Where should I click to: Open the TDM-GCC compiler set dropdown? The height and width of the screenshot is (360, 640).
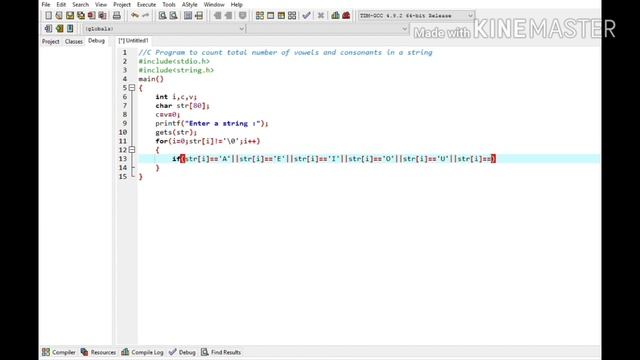(x=416, y=16)
